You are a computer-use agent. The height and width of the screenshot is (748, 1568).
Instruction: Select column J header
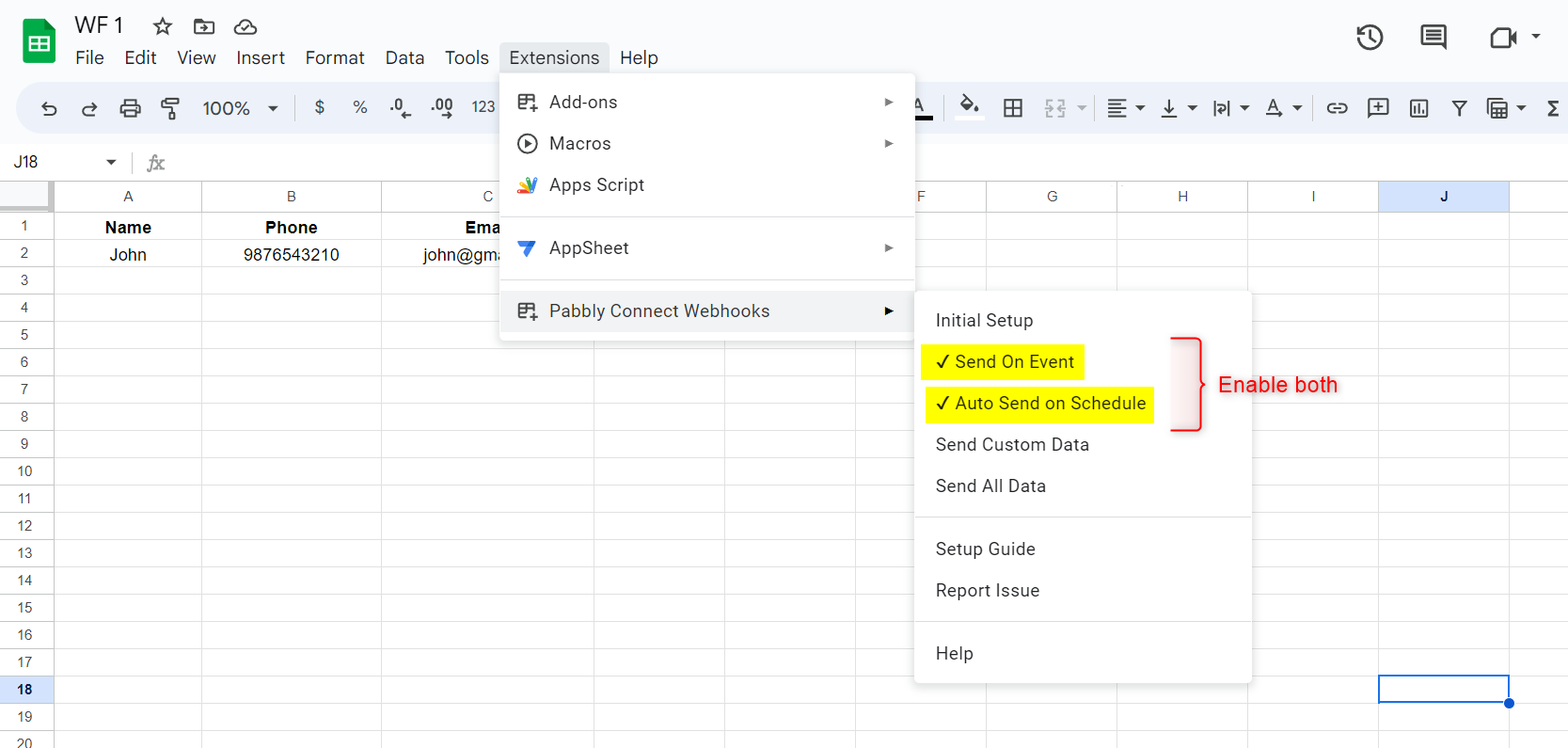(1444, 196)
